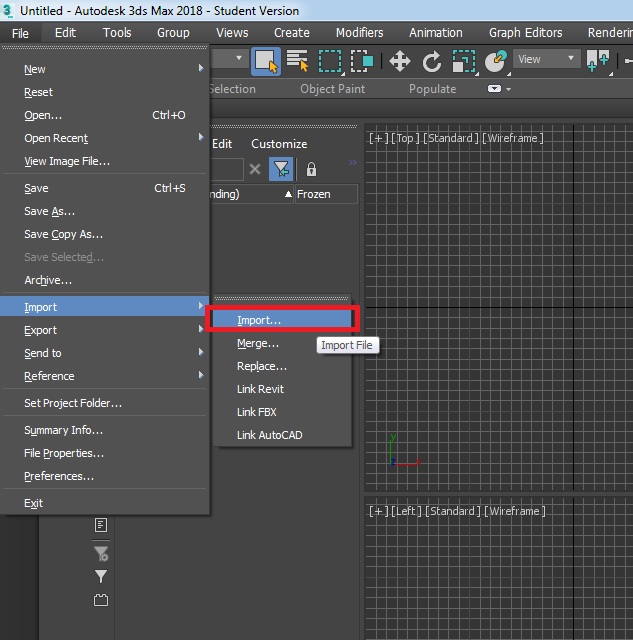This screenshot has height=640, width=633.
Task: Choose Save Copy As...
Action: [x=104, y=234]
